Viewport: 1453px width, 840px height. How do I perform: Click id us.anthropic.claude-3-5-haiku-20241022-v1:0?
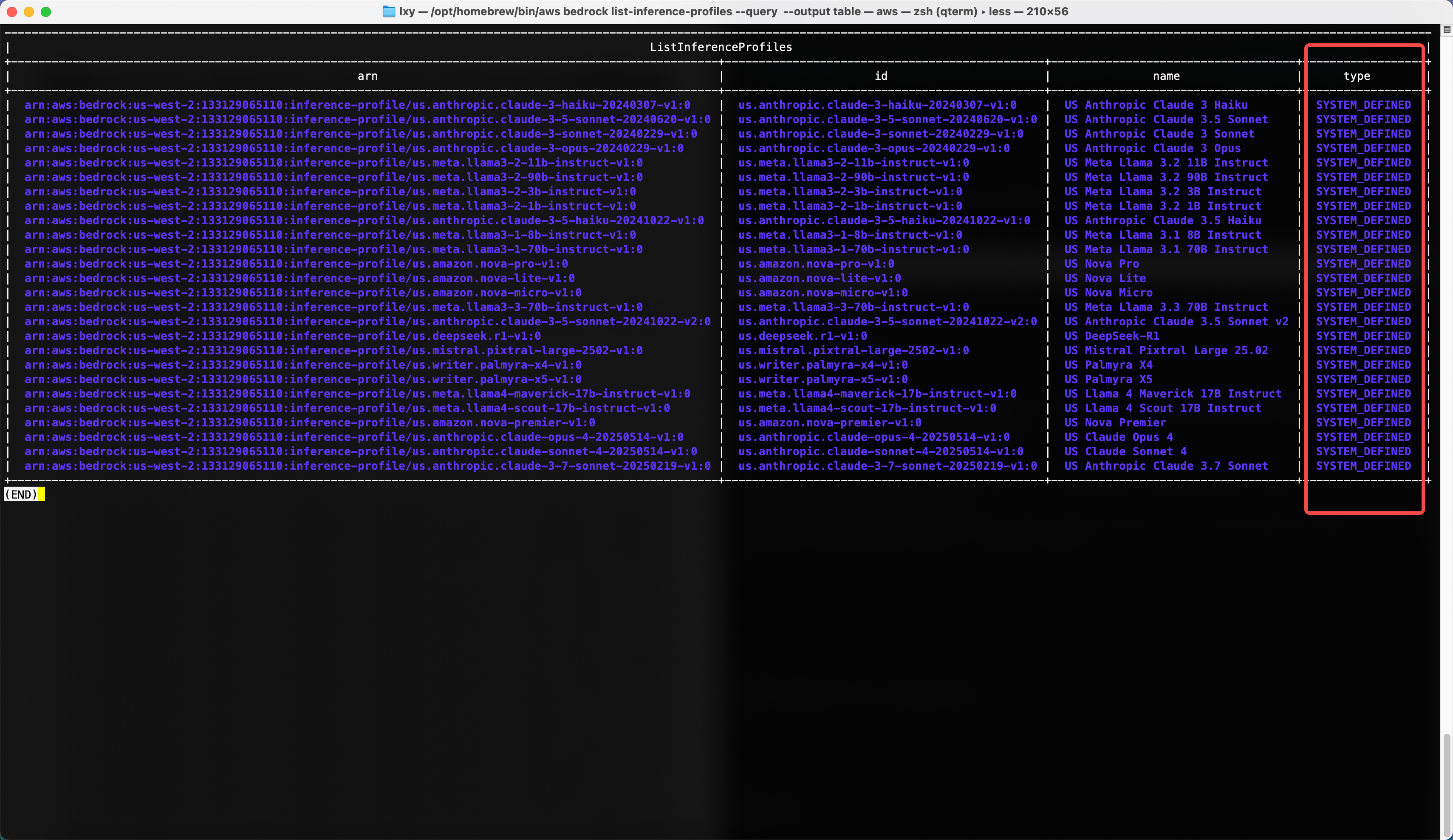(x=884, y=220)
